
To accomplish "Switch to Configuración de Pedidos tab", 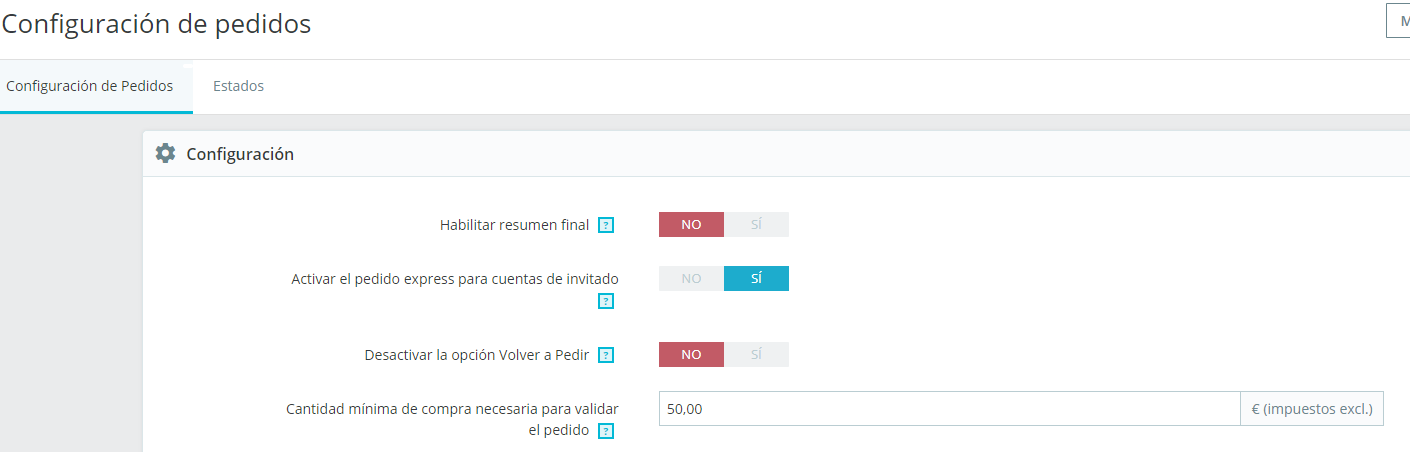I will pos(89,86).
